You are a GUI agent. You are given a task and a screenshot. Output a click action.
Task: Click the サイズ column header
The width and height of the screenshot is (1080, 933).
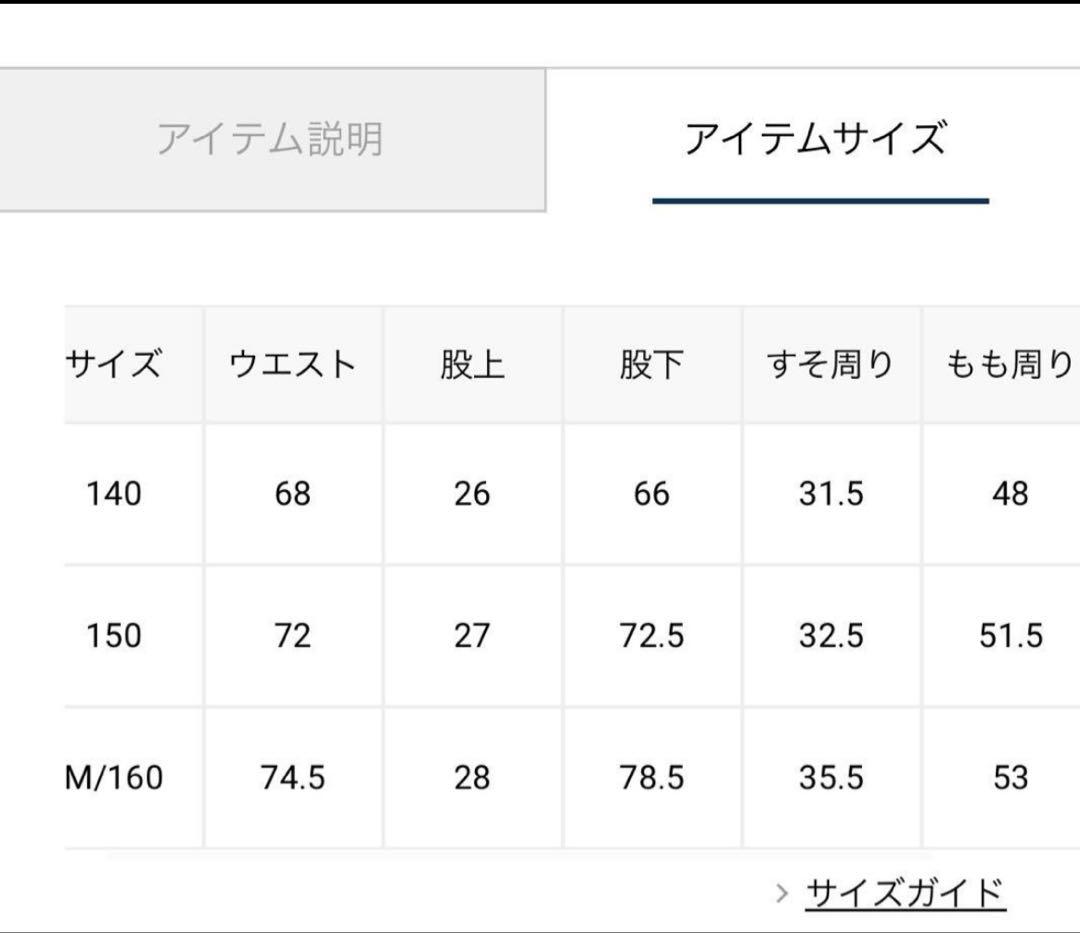114,365
